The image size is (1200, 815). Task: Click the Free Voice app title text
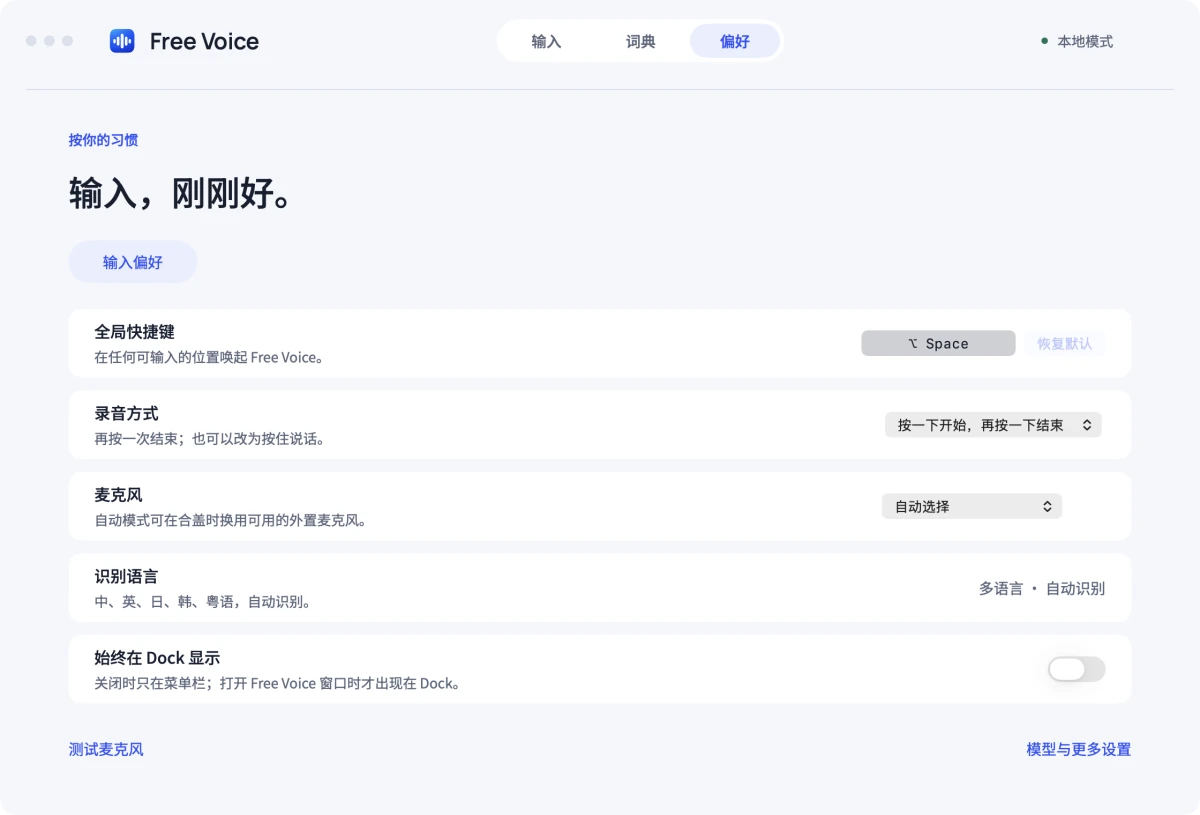(x=204, y=41)
